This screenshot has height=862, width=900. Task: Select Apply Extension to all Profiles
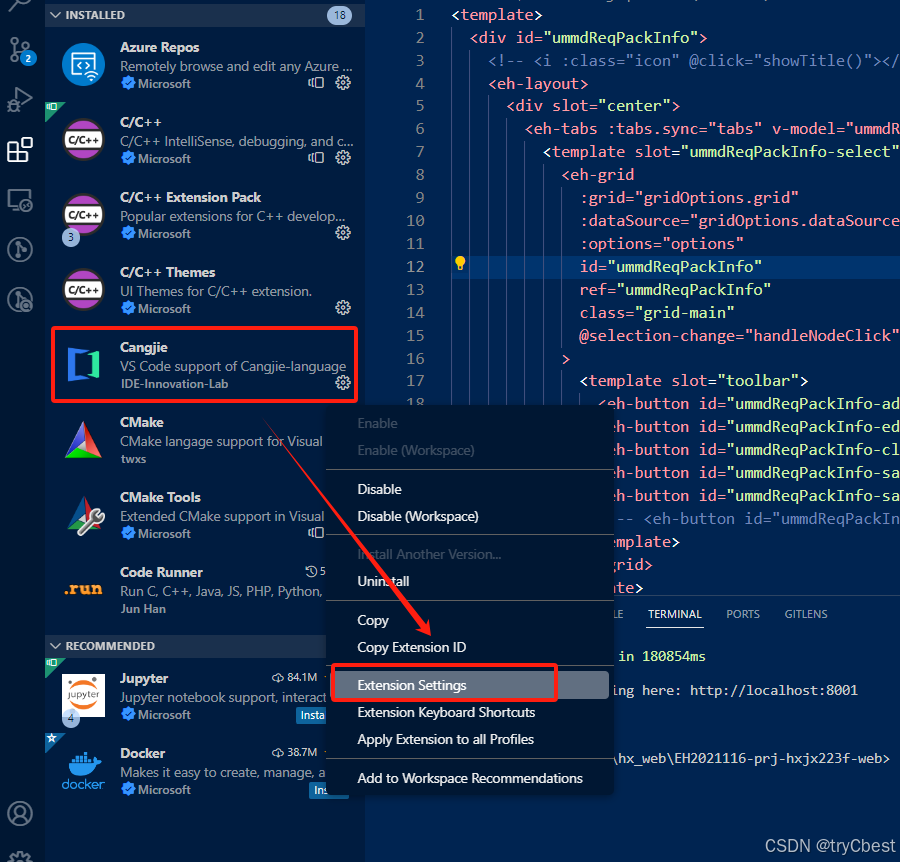coord(445,739)
